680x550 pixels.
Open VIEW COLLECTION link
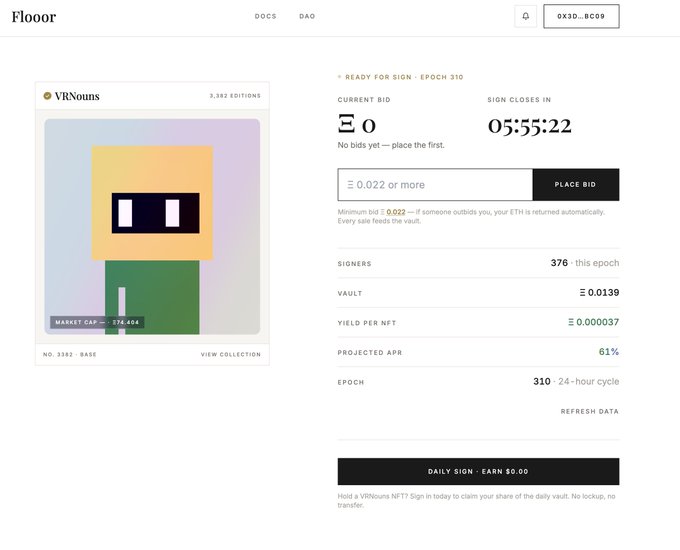click(231, 354)
